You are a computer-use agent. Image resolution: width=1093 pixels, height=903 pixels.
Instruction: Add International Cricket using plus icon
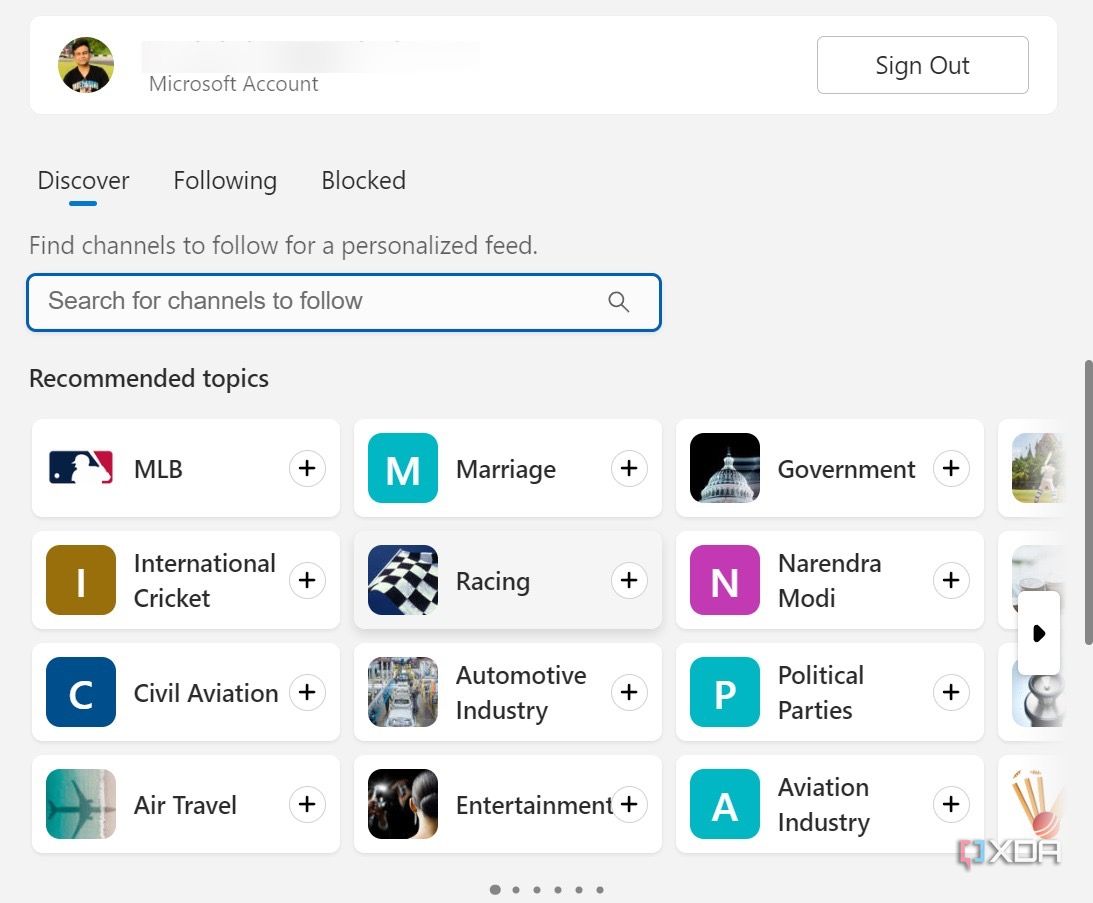307,580
